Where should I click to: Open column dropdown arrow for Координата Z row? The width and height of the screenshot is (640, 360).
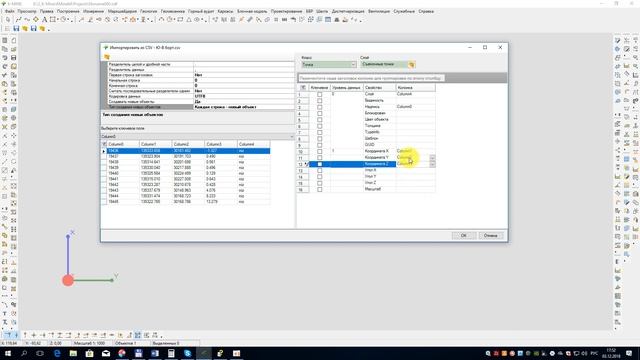pos(432,164)
